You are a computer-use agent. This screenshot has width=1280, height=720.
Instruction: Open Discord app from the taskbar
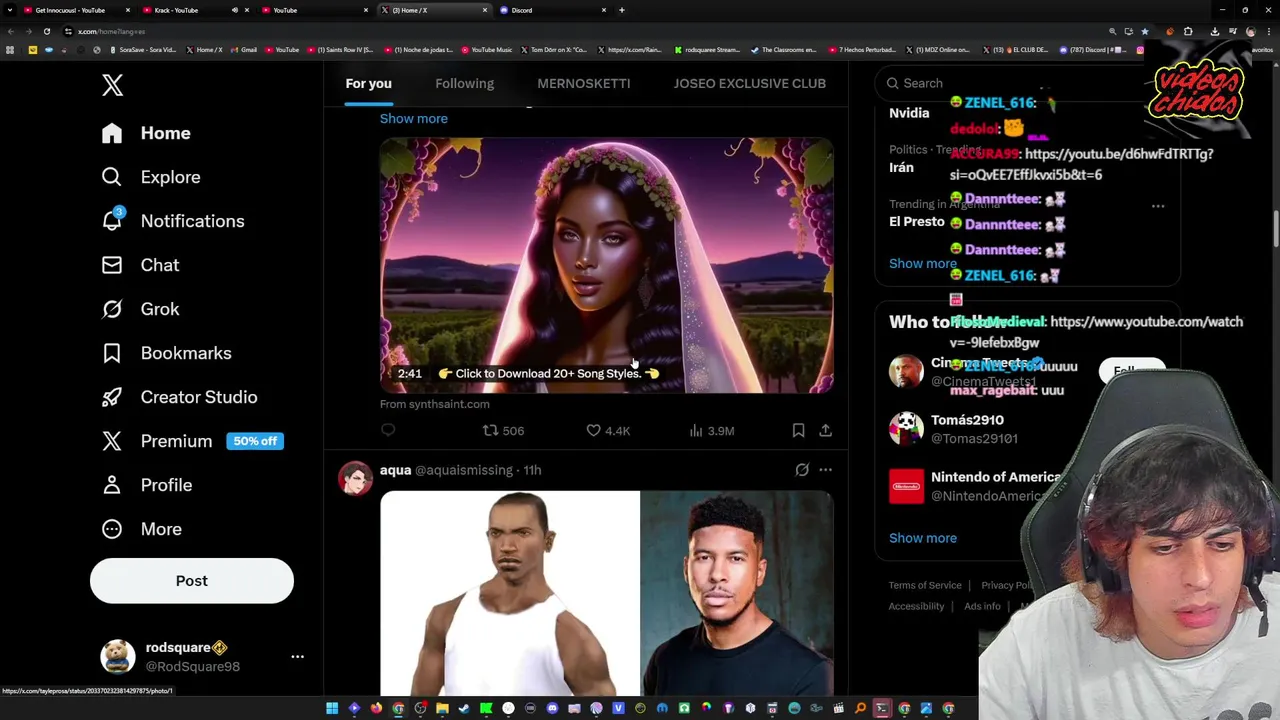[x=552, y=709]
